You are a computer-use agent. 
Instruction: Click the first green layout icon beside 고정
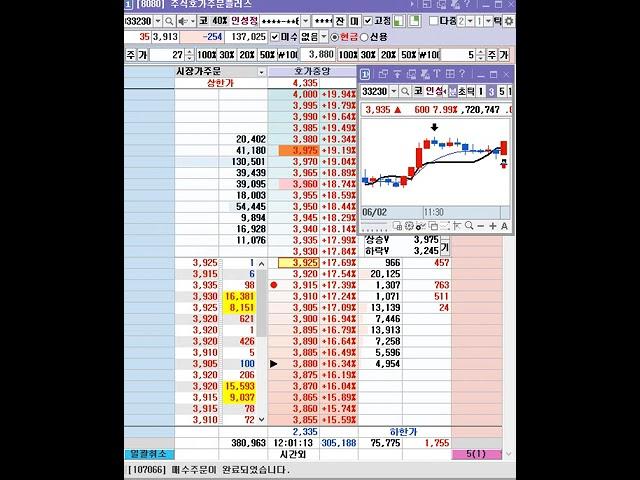coord(399,21)
